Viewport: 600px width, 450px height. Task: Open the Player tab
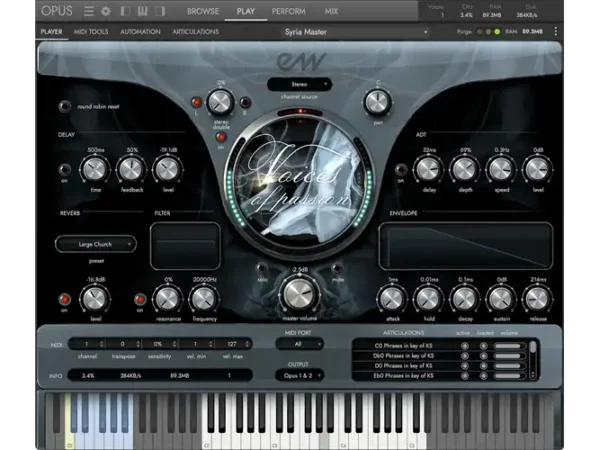coord(51,32)
